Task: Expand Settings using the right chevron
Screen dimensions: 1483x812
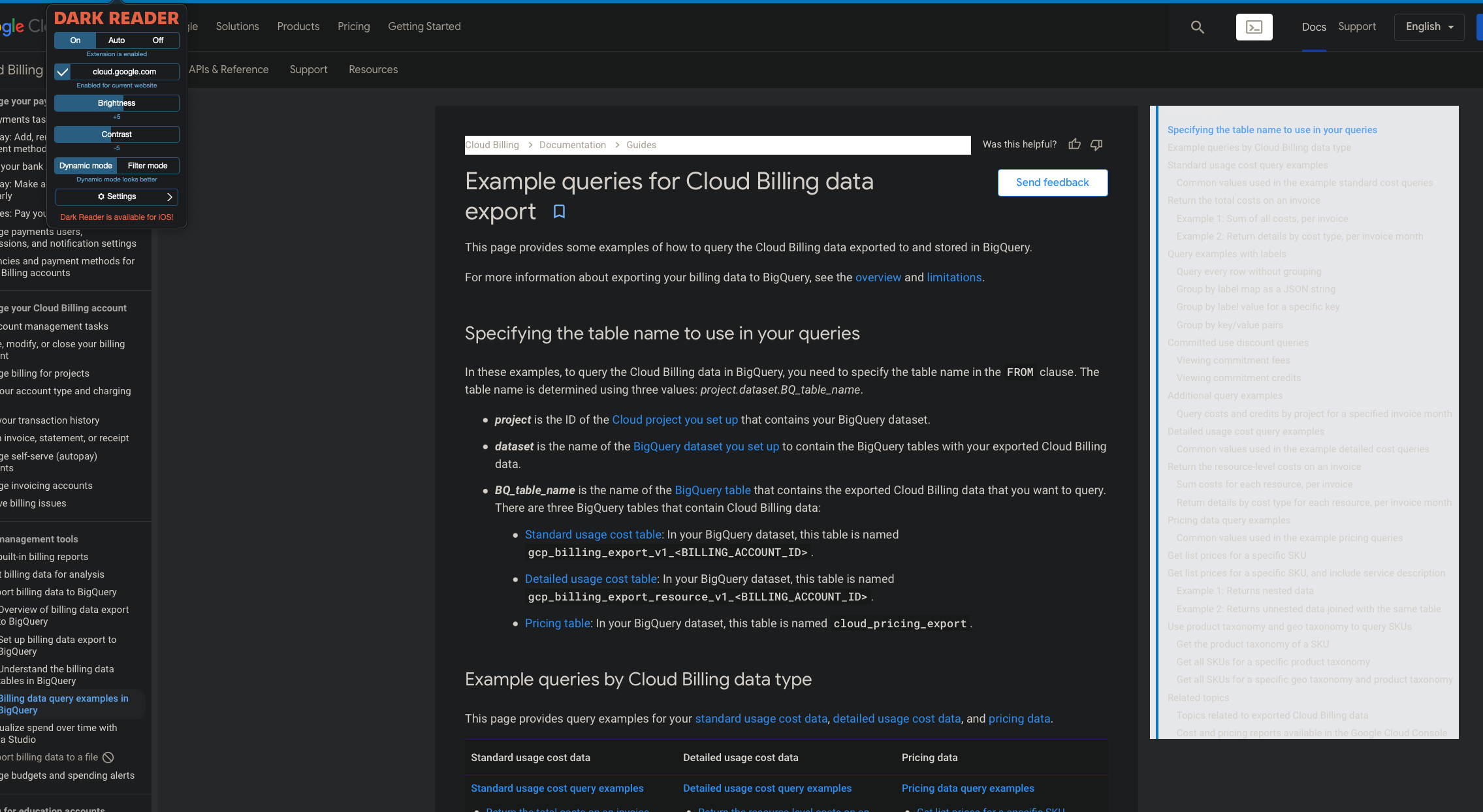Action: (x=169, y=196)
